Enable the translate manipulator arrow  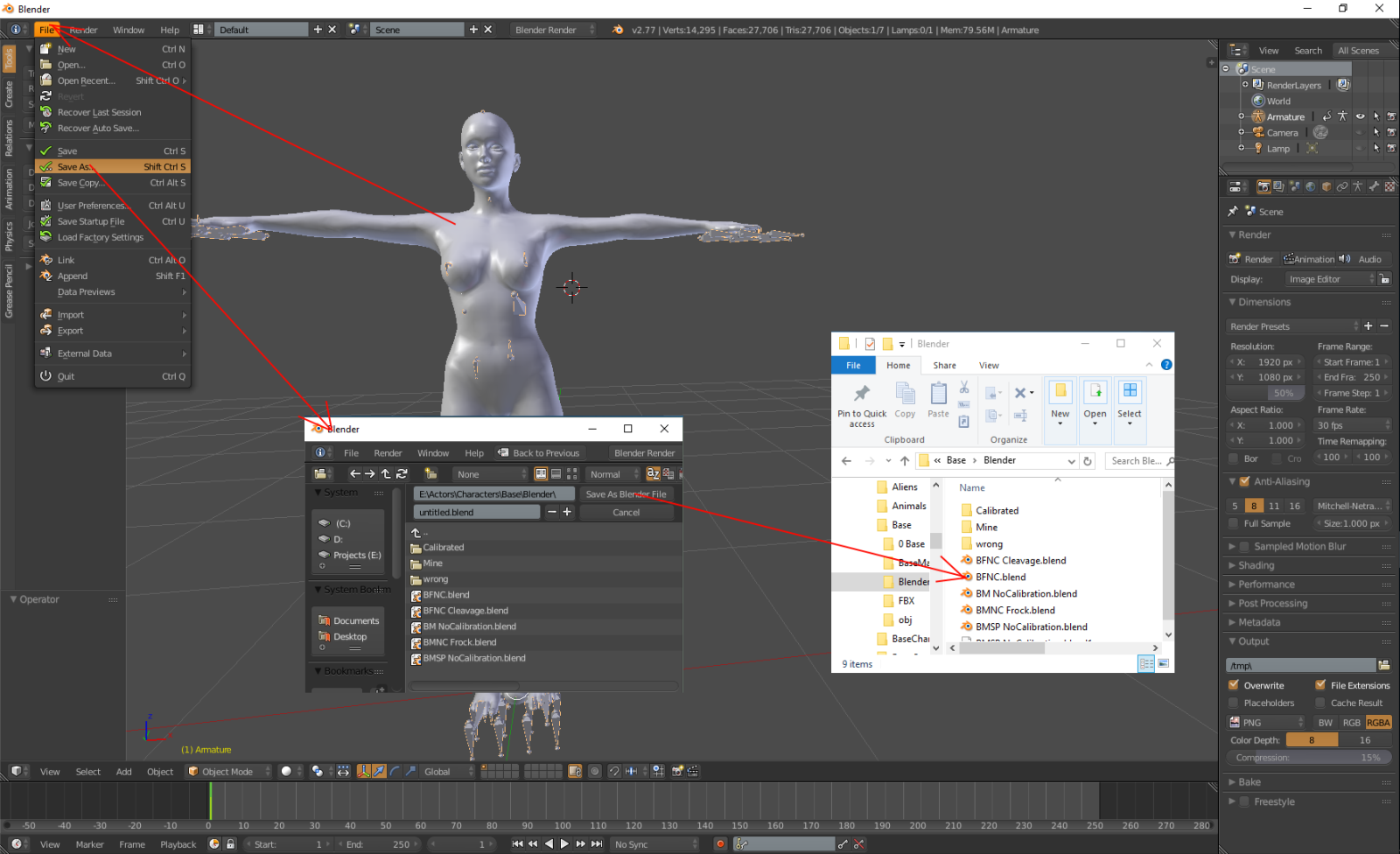tap(379, 771)
